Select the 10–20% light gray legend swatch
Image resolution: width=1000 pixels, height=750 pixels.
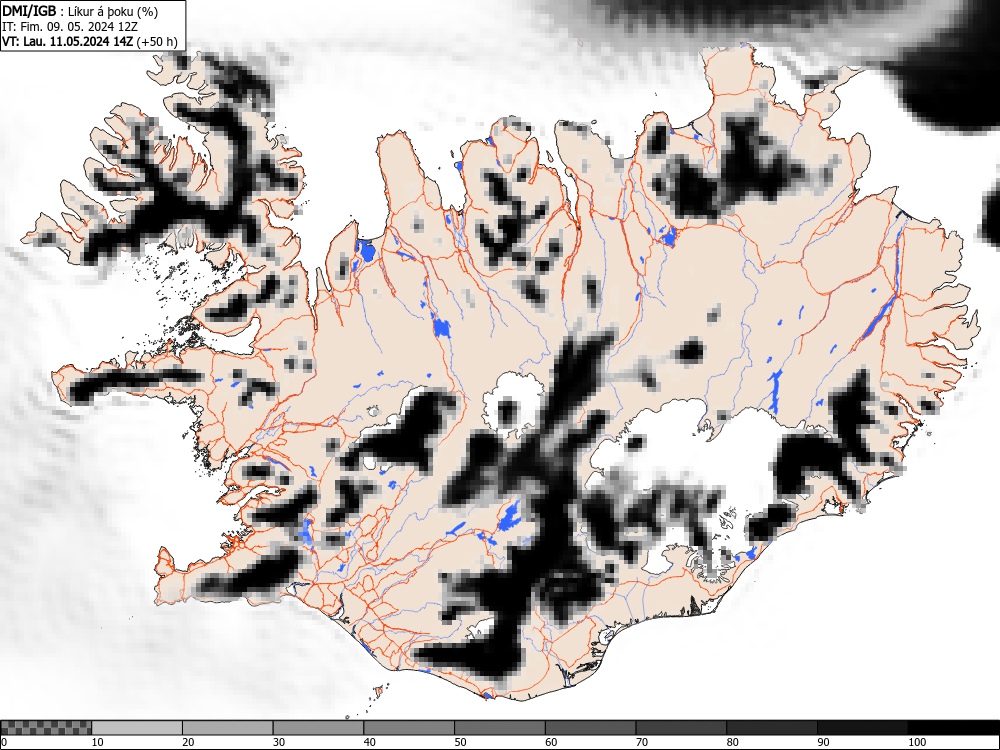point(137,728)
